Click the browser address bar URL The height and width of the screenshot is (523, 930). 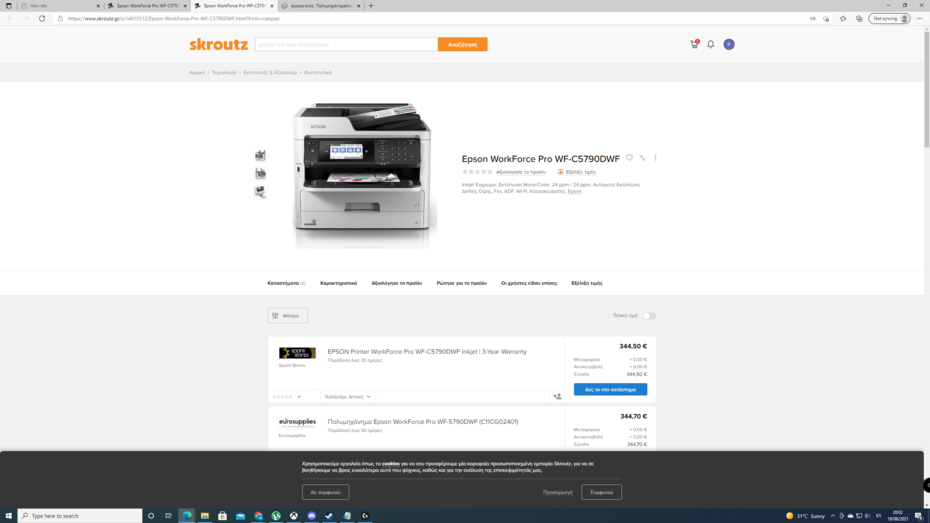tap(174, 18)
